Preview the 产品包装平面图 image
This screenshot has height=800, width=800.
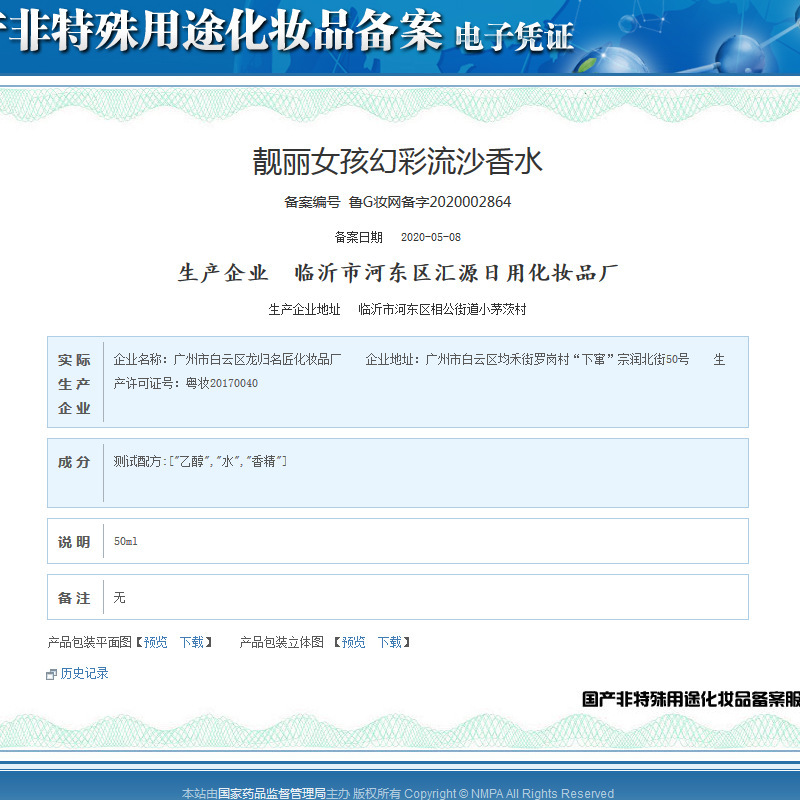click(155, 642)
